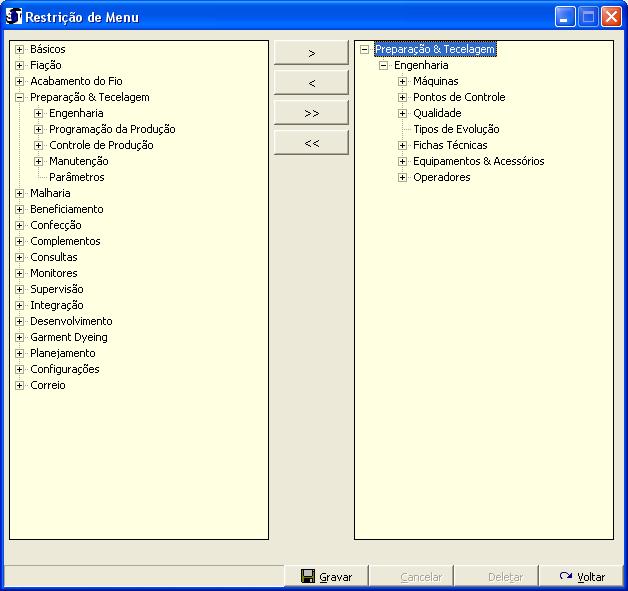The width and height of the screenshot is (628, 591).
Task: Expand the Básicos node in left tree
Action: coord(19,49)
